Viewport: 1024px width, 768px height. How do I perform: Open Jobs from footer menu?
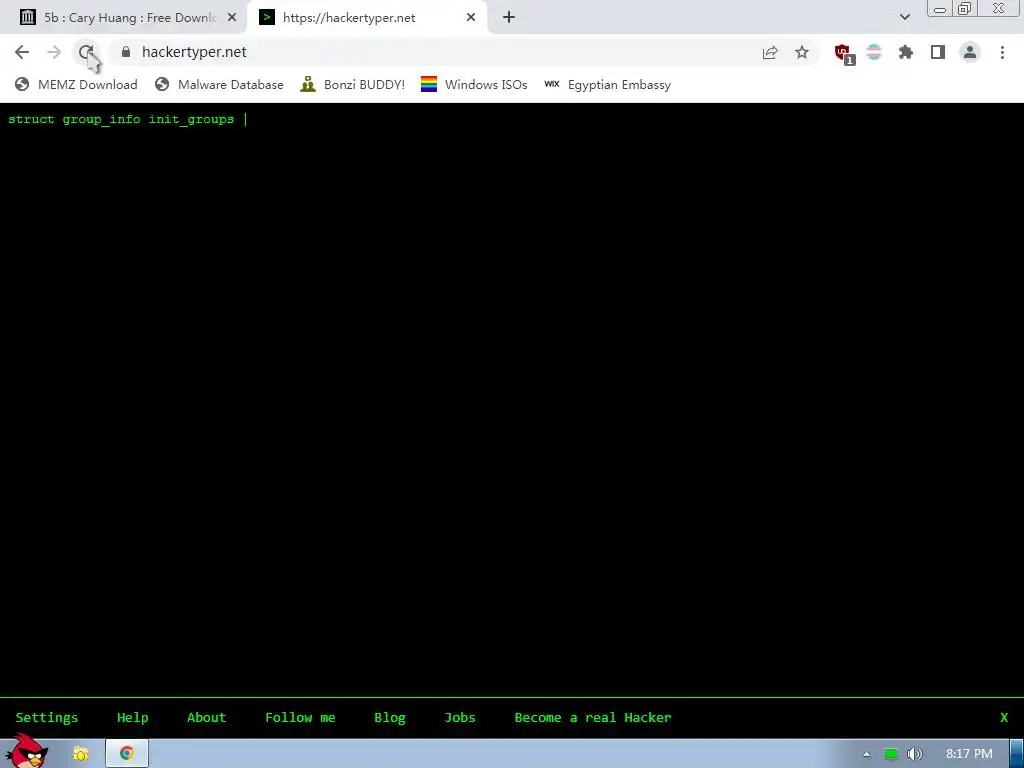pyautogui.click(x=460, y=717)
